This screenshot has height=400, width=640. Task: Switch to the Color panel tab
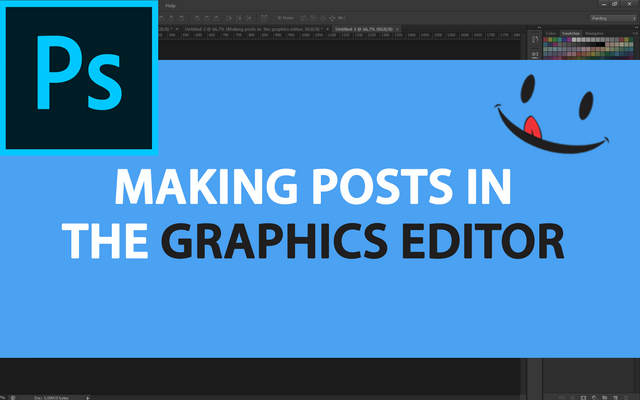pos(551,33)
